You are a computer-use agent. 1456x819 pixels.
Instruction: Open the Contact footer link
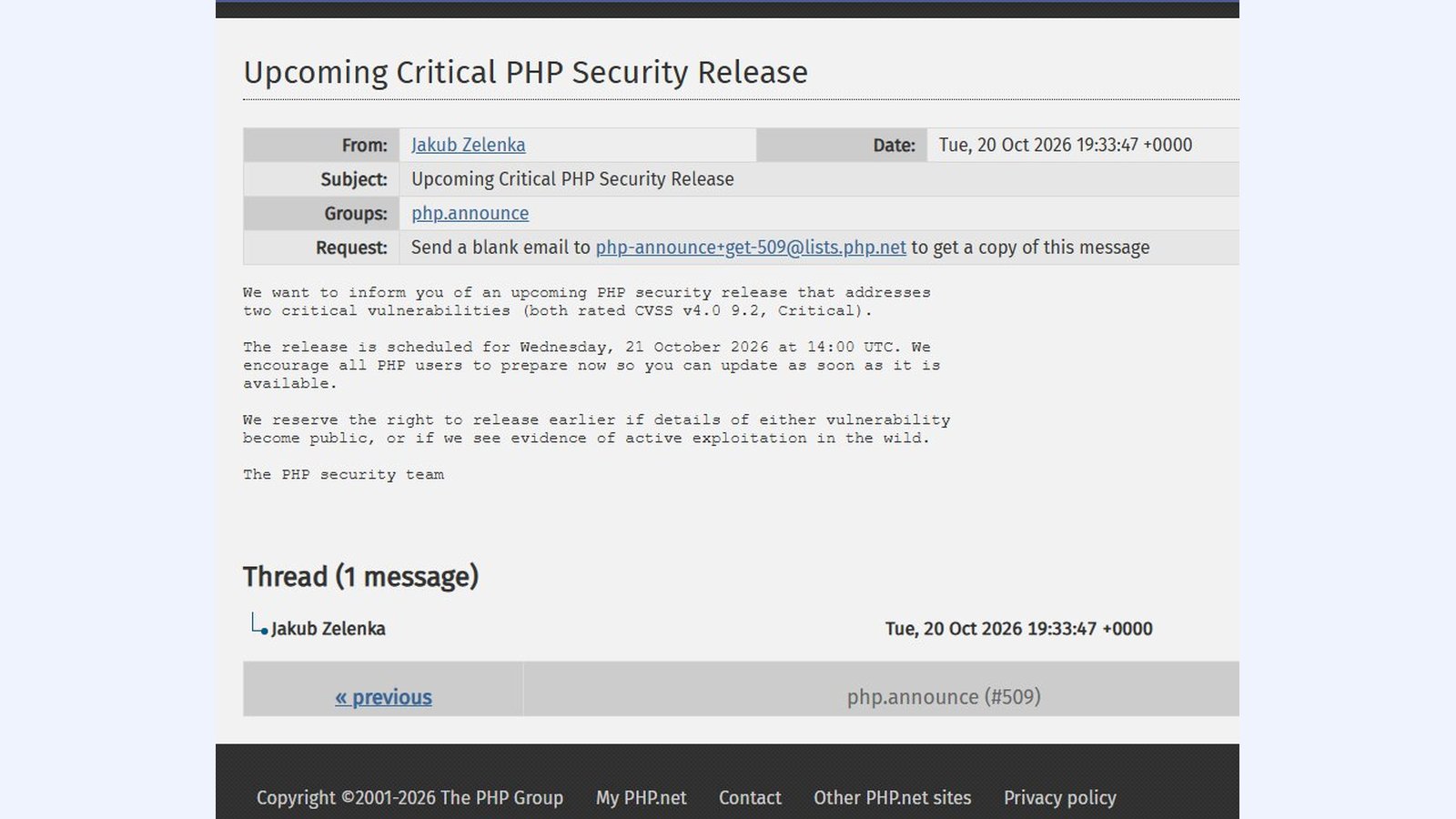(x=750, y=798)
